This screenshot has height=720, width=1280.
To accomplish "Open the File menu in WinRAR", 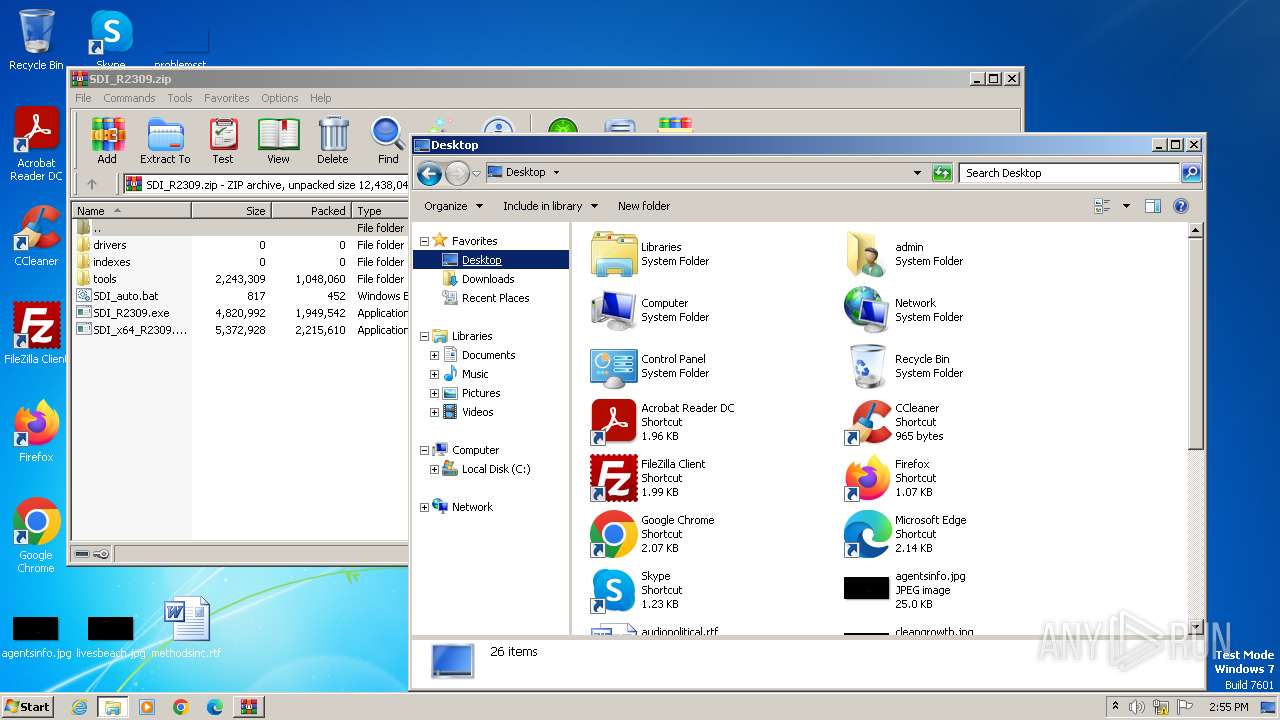I will pyautogui.click(x=83, y=98).
